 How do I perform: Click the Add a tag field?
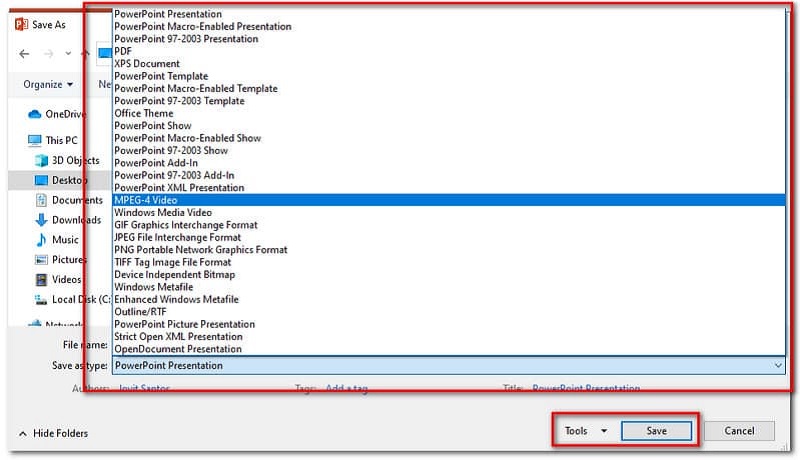click(x=347, y=388)
